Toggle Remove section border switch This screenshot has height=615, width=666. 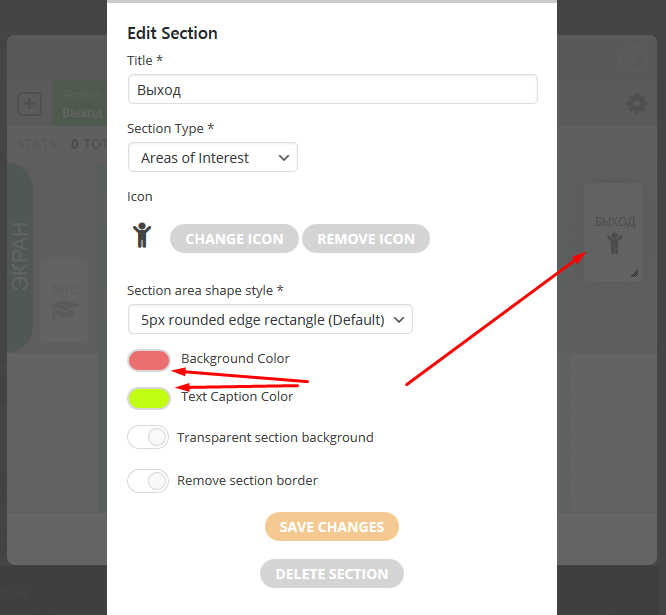point(148,481)
